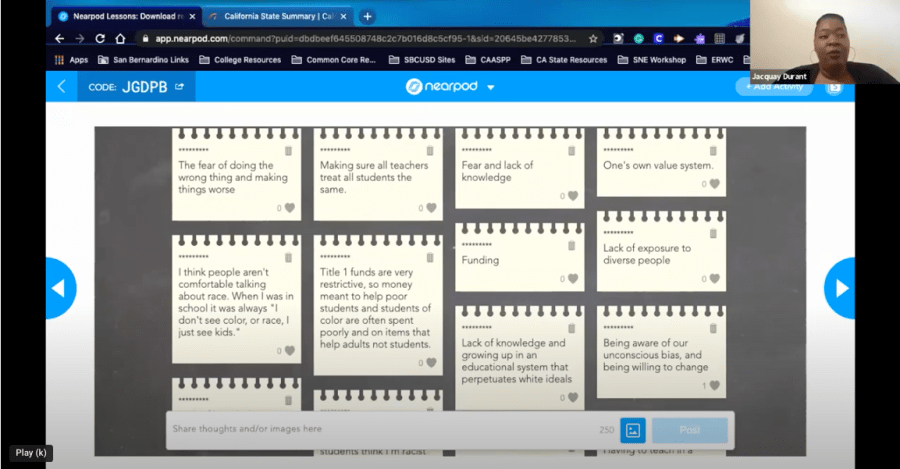Image resolution: width=900 pixels, height=469 pixels.
Task: Delete the "One's own value system" note
Action: coord(713,150)
